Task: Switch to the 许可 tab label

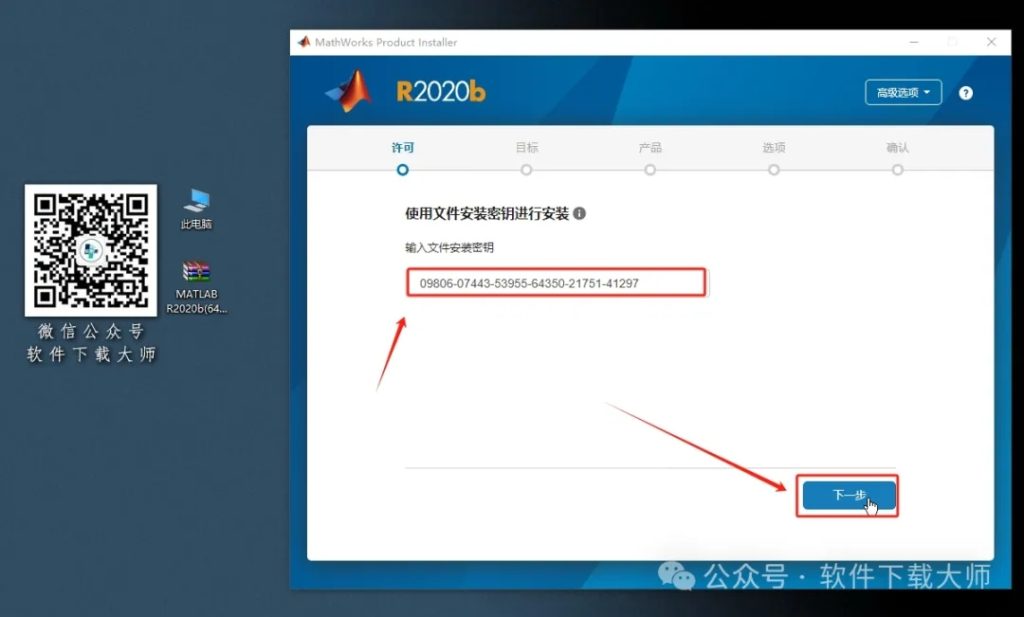Action: click(x=403, y=146)
